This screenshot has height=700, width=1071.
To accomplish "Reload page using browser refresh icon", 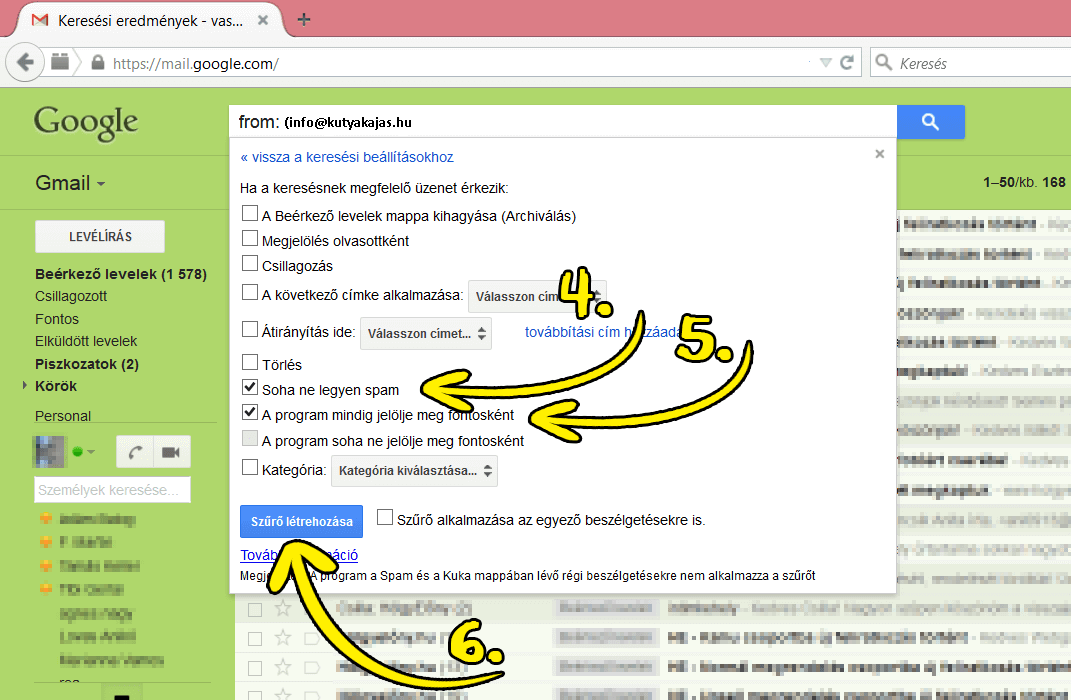I will click(x=847, y=63).
